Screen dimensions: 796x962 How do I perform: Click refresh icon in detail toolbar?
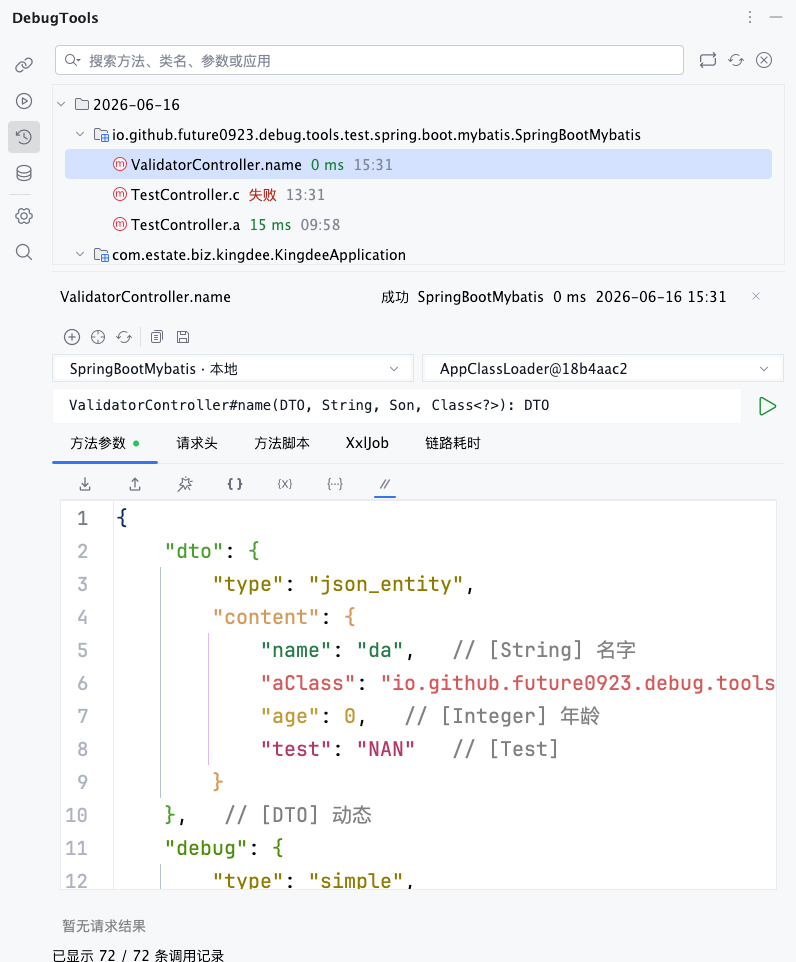pos(124,337)
